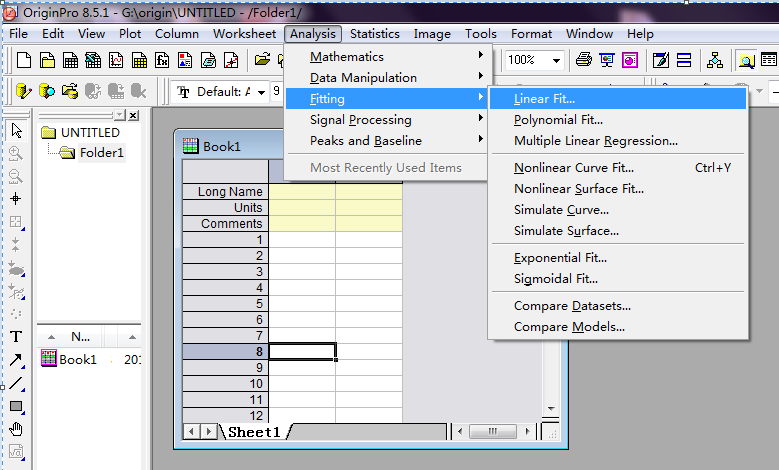Screen dimensions: 779x470
Task: Open database Query Builder pencil icon
Action: pyautogui.click(x=24, y=91)
